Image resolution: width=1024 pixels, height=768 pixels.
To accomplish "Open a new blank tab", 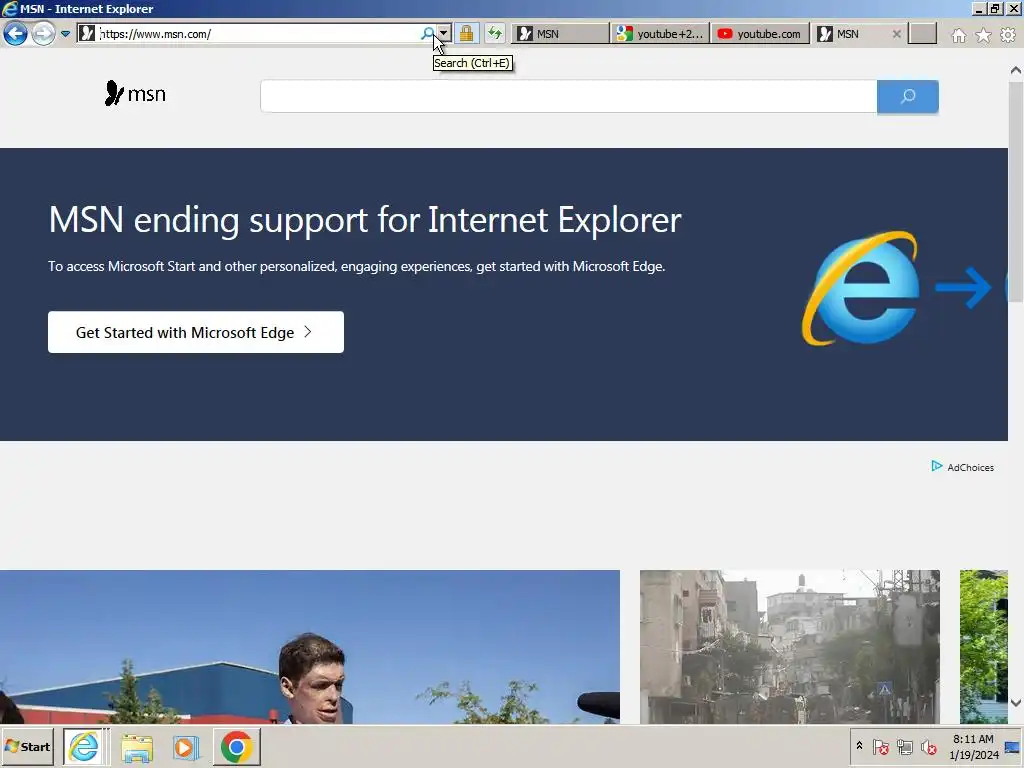I will pyautogui.click(x=923, y=34).
